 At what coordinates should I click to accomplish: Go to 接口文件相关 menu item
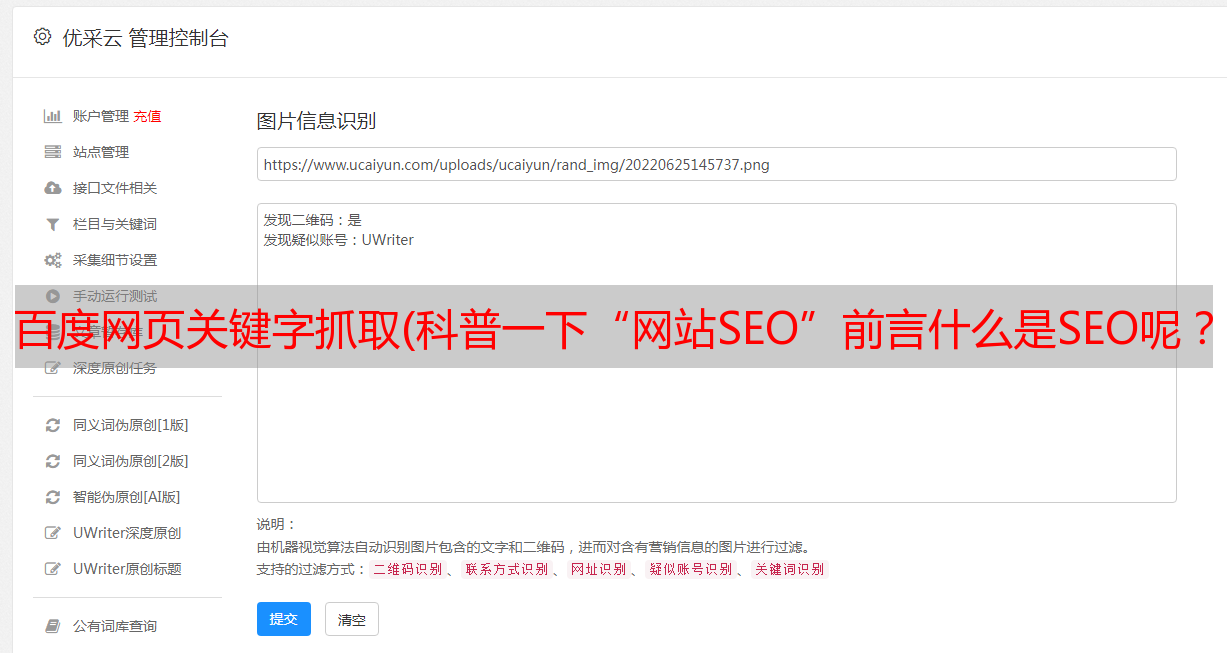(115, 188)
